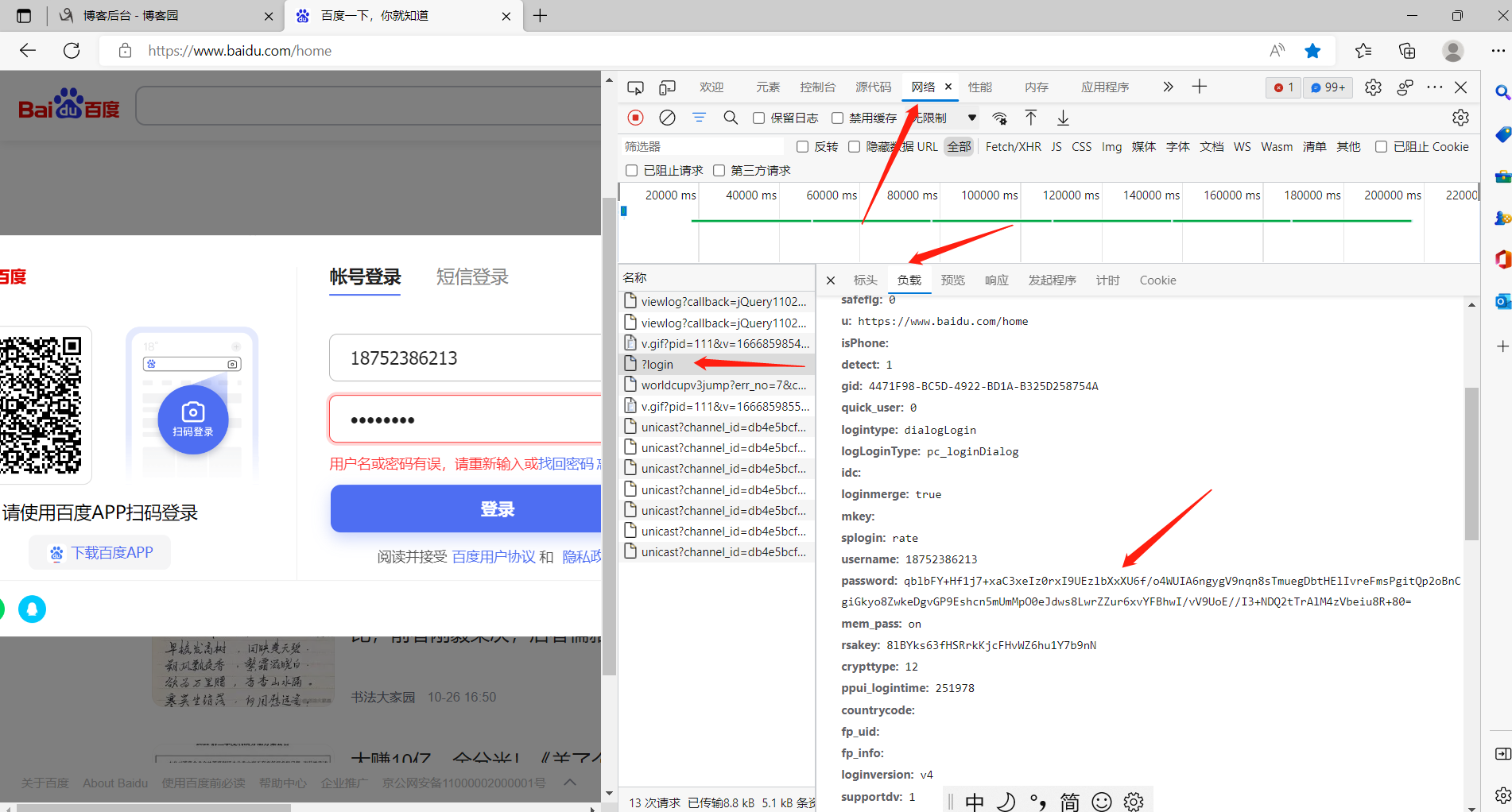Open the DevTools experiments link icon

[x=1405, y=87]
